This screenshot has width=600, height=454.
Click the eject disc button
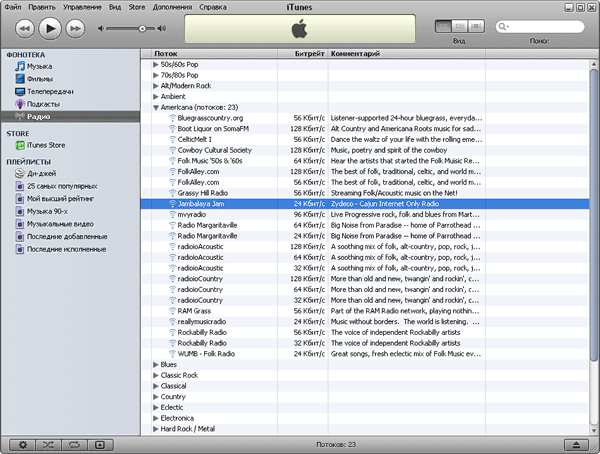(576, 445)
